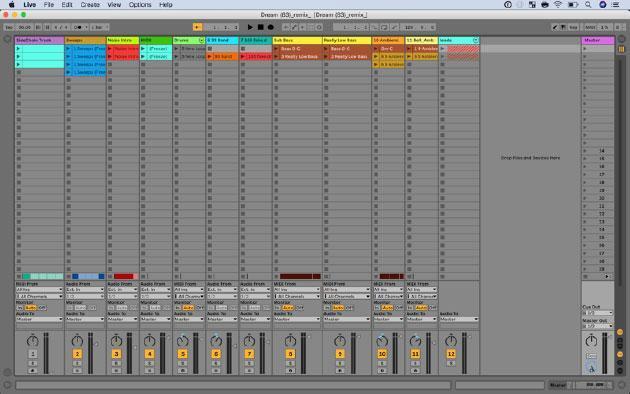
Task: Toggle the metronome button
Action: [x=79, y=27]
